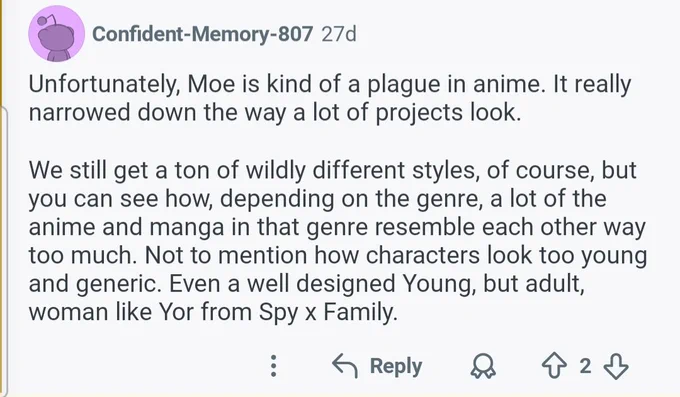Click the 27d comment timestamp

coord(339,34)
